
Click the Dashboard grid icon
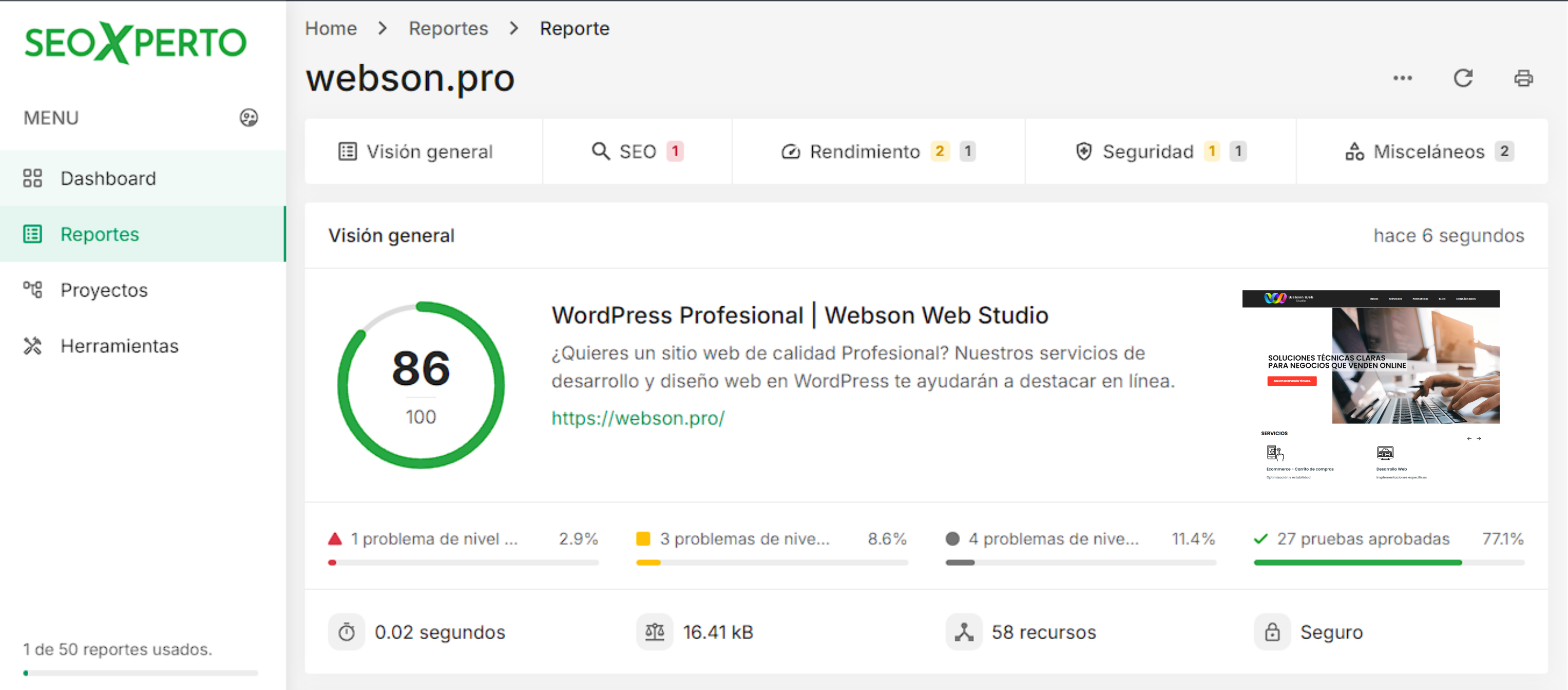click(x=32, y=178)
